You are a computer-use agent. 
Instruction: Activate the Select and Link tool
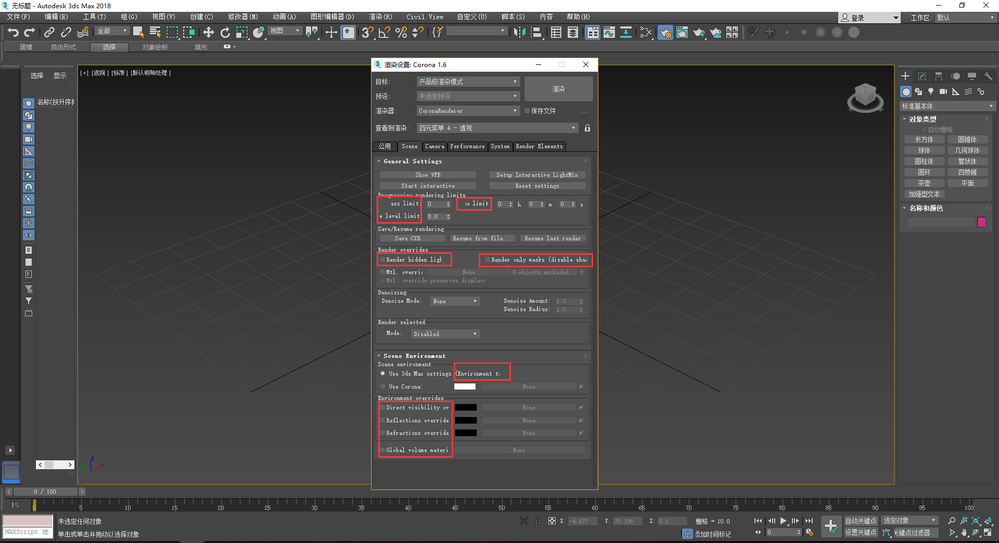click(x=48, y=32)
